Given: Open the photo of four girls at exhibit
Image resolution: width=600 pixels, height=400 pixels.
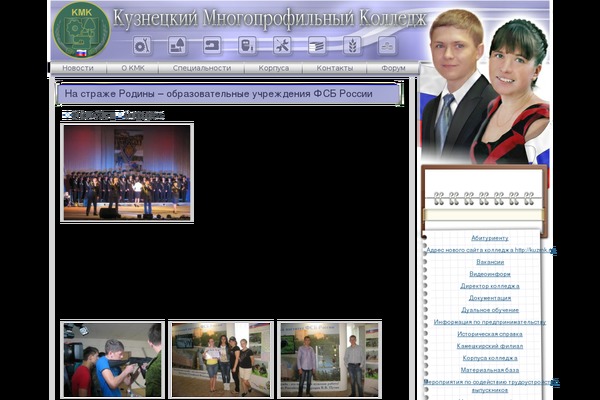Looking at the screenshot, I should 221,359.
